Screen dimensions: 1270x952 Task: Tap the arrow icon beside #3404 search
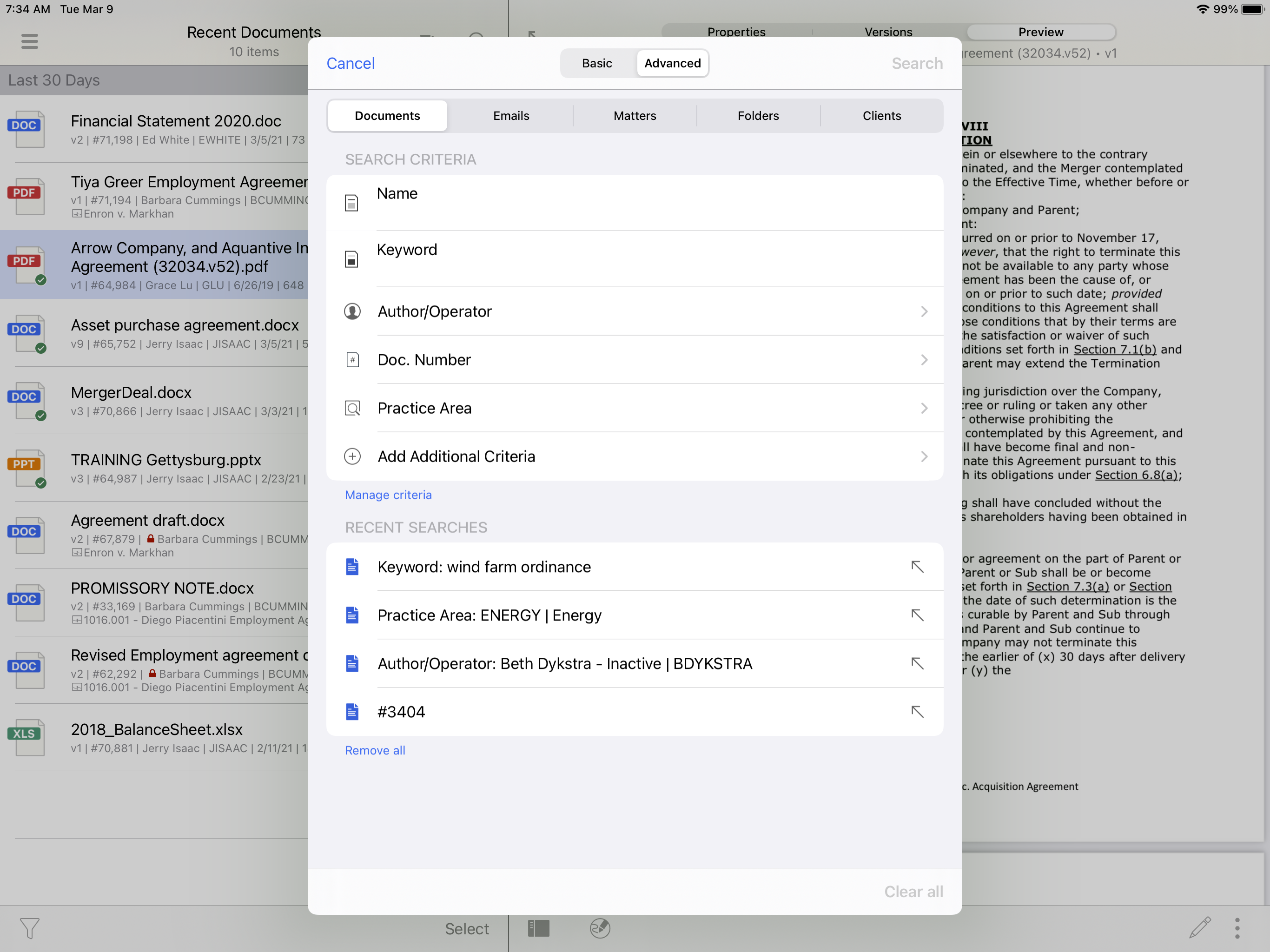tap(917, 712)
